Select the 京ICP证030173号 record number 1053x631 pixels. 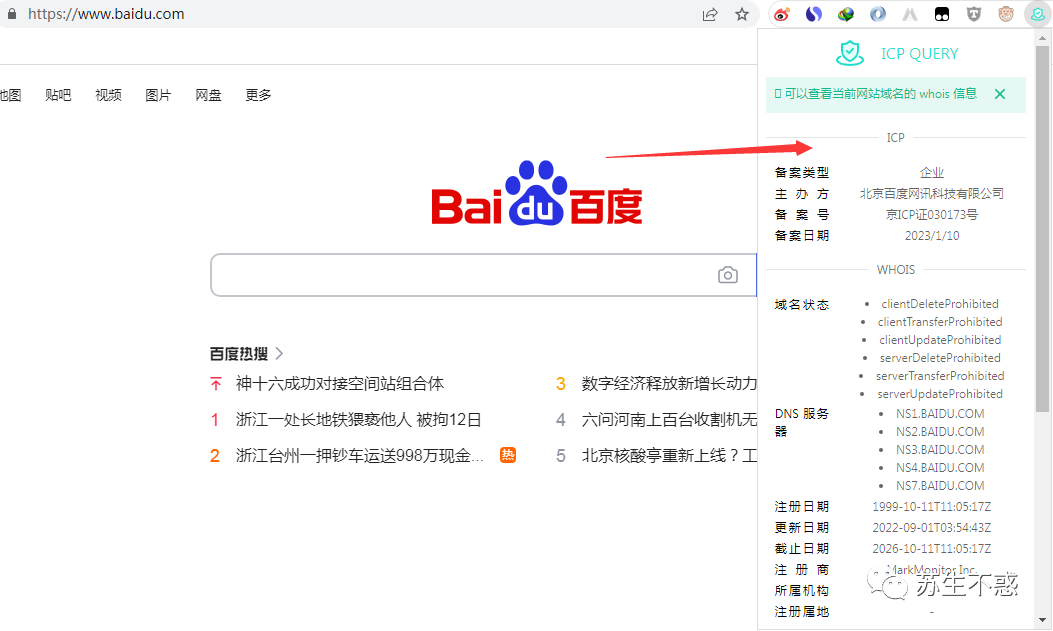pyautogui.click(x=932, y=215)
